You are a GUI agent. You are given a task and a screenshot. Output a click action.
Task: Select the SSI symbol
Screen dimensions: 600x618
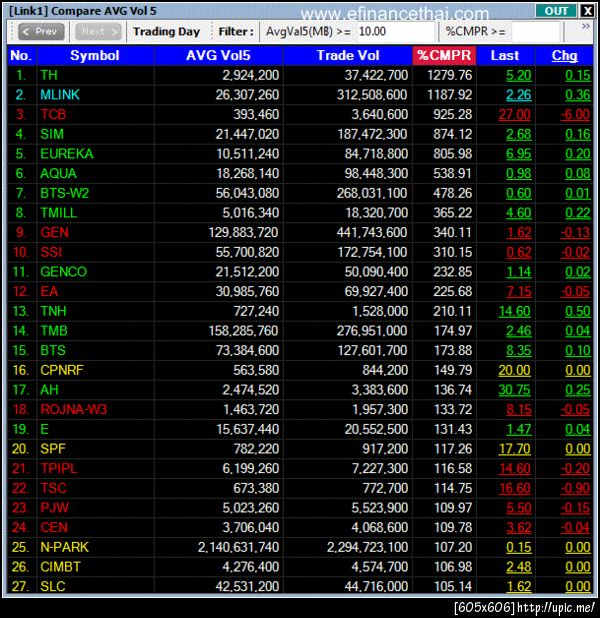pyautogui.click(x=51, y=252)
